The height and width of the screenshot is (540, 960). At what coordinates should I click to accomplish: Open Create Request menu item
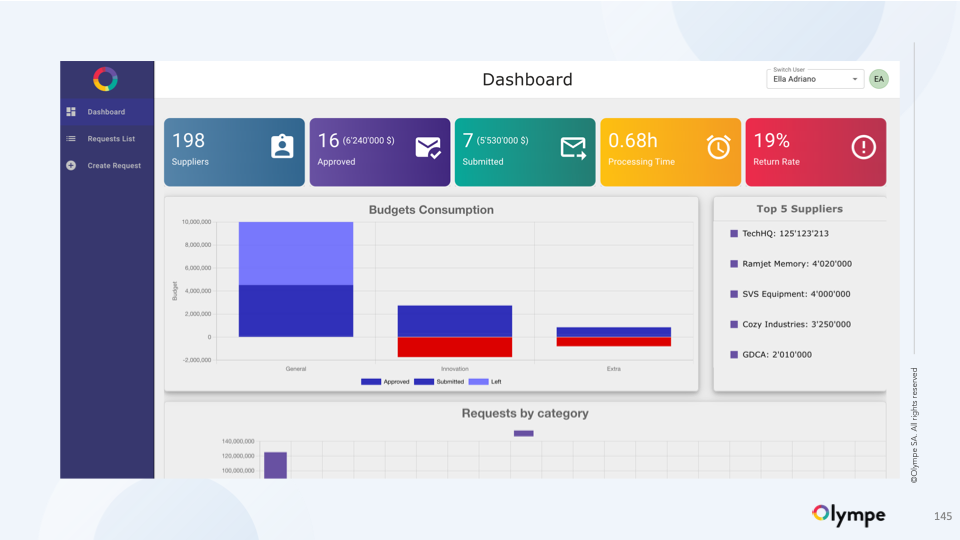(x=107, y=165)
